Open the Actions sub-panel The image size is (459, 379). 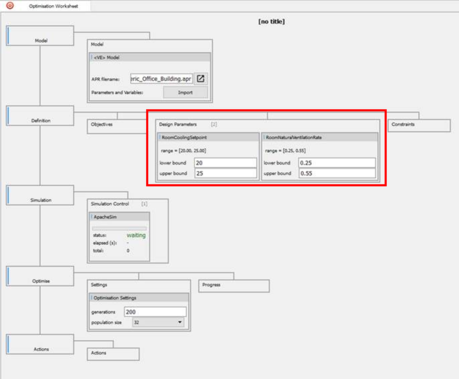113,354
